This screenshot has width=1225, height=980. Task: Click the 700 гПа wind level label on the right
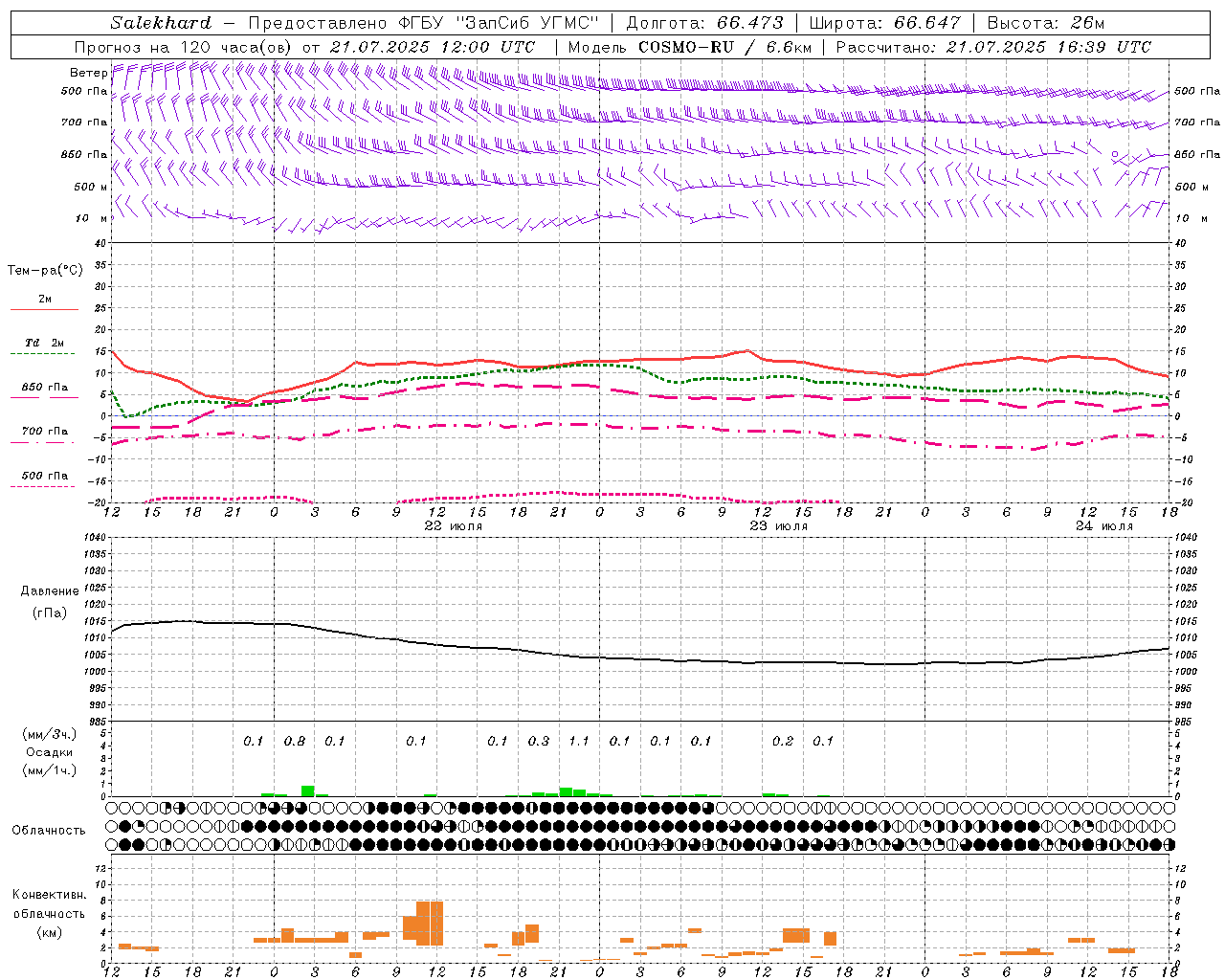[x=1197, y=122]
